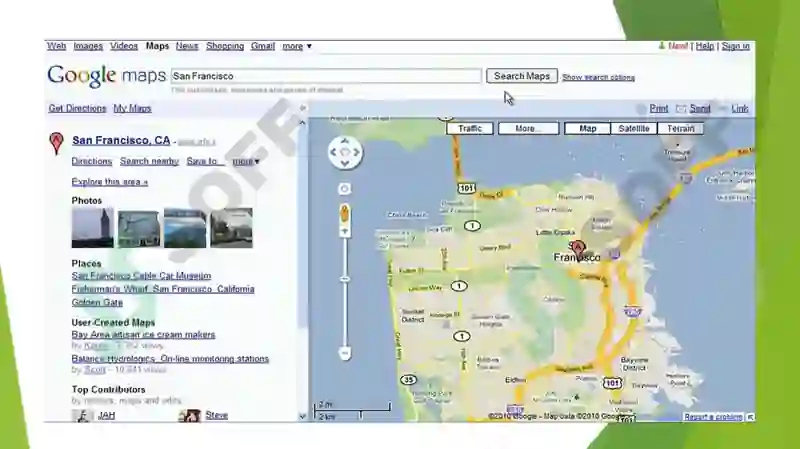Click Search nearby
Image resolution: width=800 pixels, height=449 pixels.
(149, 161)
